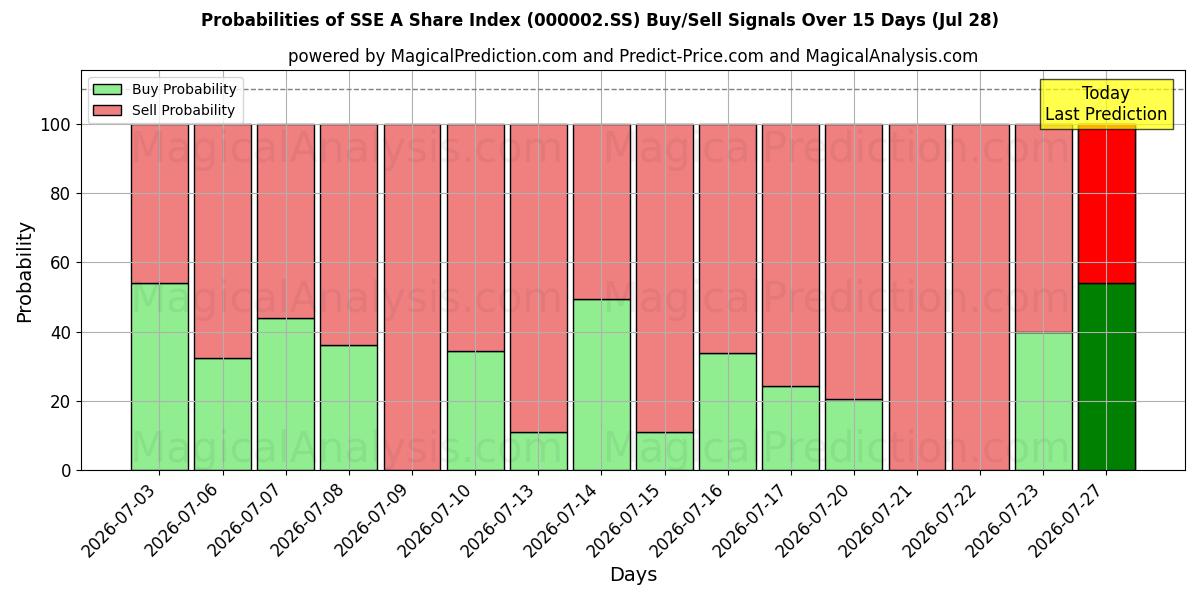This screenshot has height=600, width=1200.
Task: Click the bright red sell bar for 2026-07-27
Action: [x=1107, y=204]
